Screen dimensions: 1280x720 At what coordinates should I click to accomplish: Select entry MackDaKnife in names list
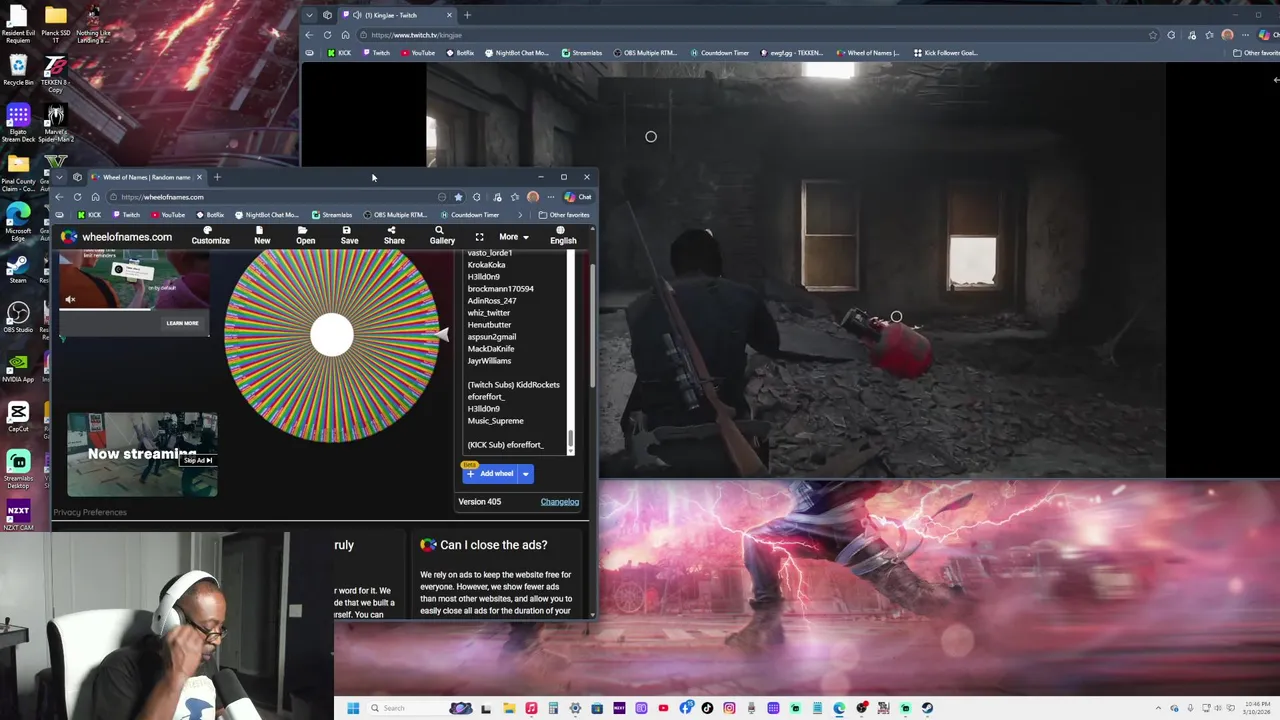tap(491, 349)
